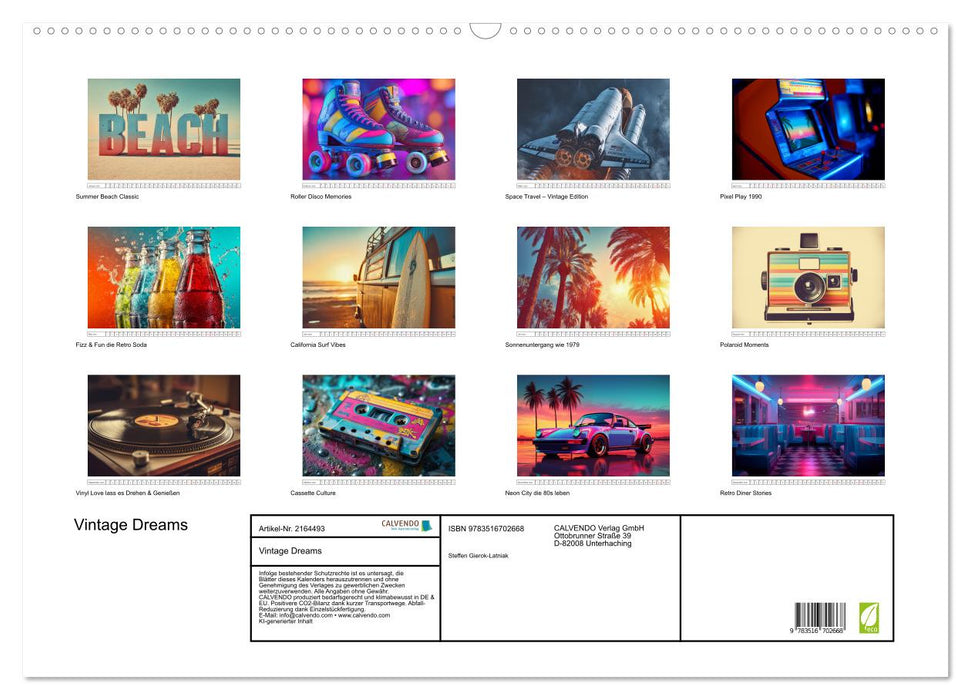Open the space shuttle picture
This screenshot has height=700, width=971.
(x=593, y=129)
